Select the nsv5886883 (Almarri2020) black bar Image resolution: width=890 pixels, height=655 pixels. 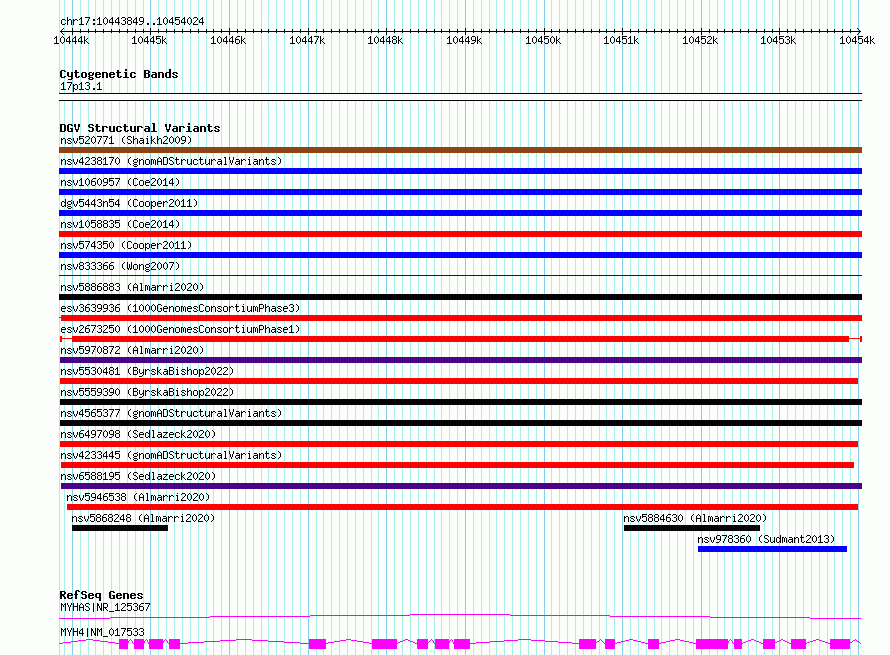(460, 297)
